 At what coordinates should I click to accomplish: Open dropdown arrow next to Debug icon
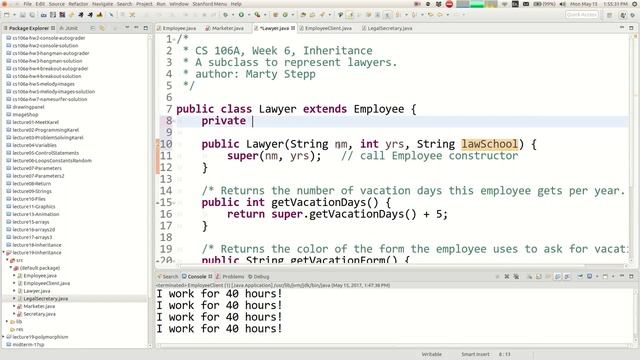[232, 15]
